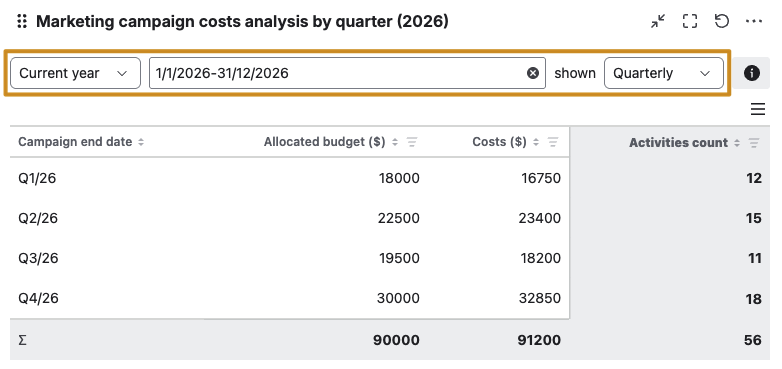Open the Current year dropdown
The image size is (782, 369).
click(75, 73)
